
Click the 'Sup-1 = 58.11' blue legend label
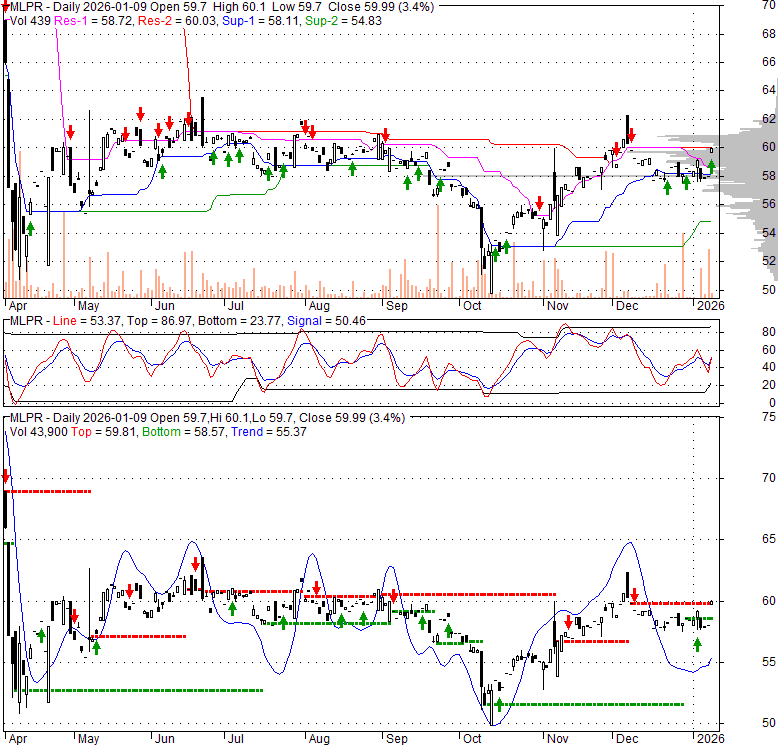pyautogui.click(x=262, y=20)
